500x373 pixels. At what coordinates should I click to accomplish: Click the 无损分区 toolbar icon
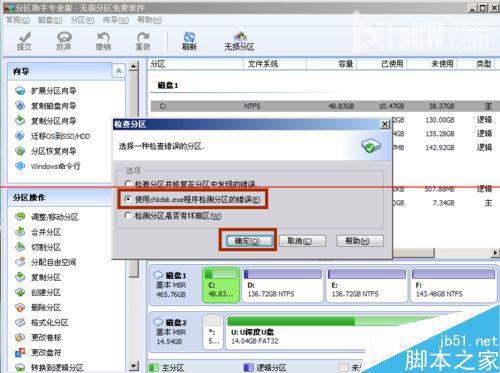[x=239, y=41]
